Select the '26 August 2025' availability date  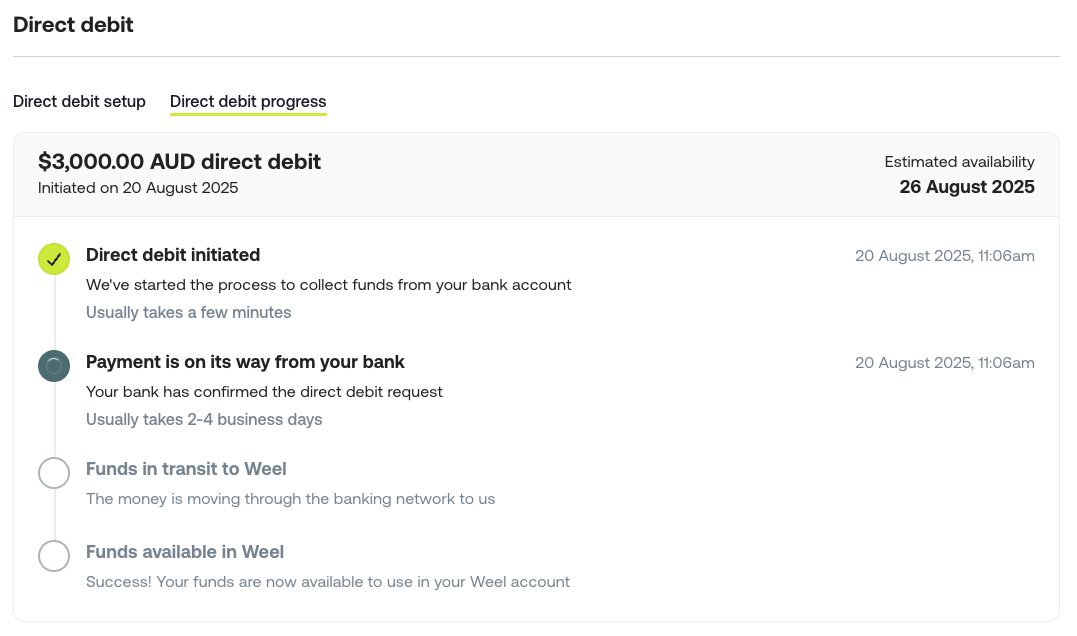967,187
